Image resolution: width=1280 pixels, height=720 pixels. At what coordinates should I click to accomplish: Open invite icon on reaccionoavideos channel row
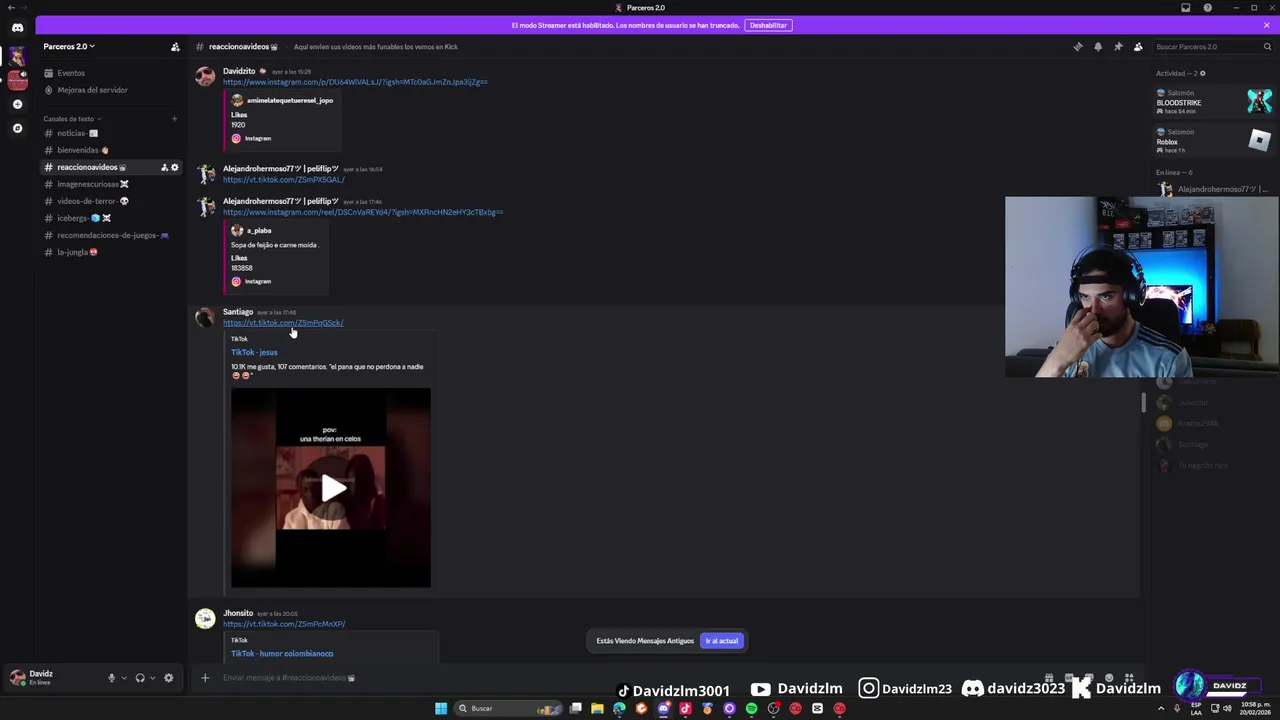(x=164, y=167)
